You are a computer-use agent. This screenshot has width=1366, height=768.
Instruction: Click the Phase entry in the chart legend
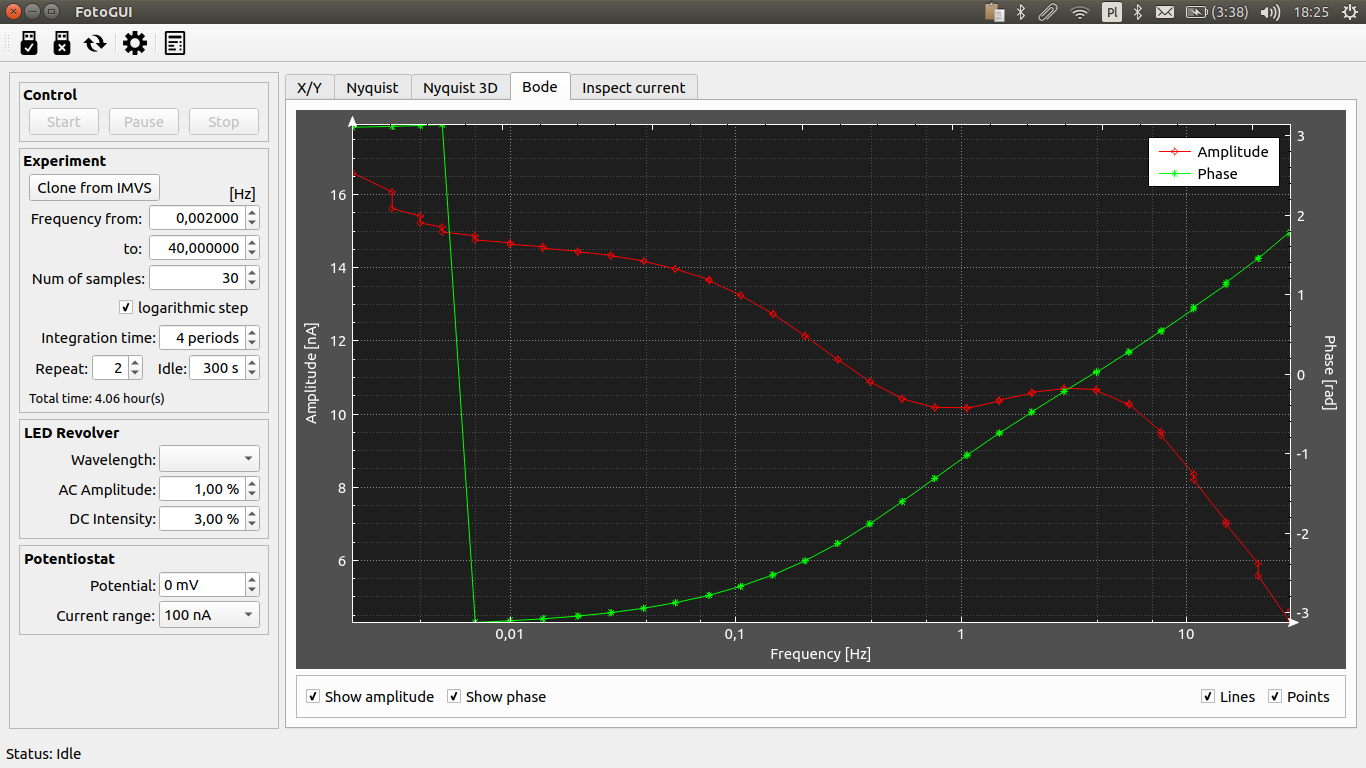tap(1199, 174)
